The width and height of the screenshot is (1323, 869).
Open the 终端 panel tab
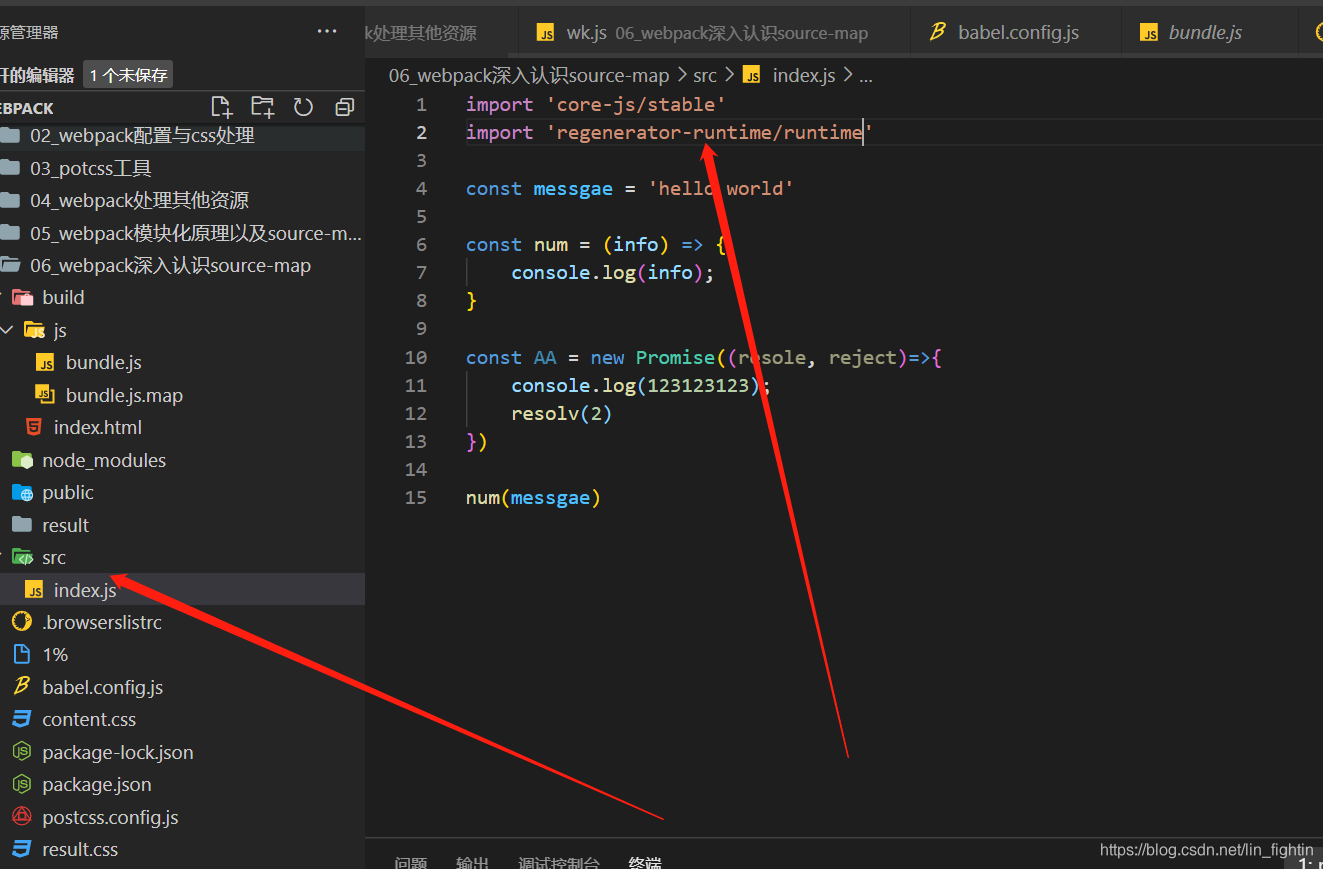click(645, 862)
